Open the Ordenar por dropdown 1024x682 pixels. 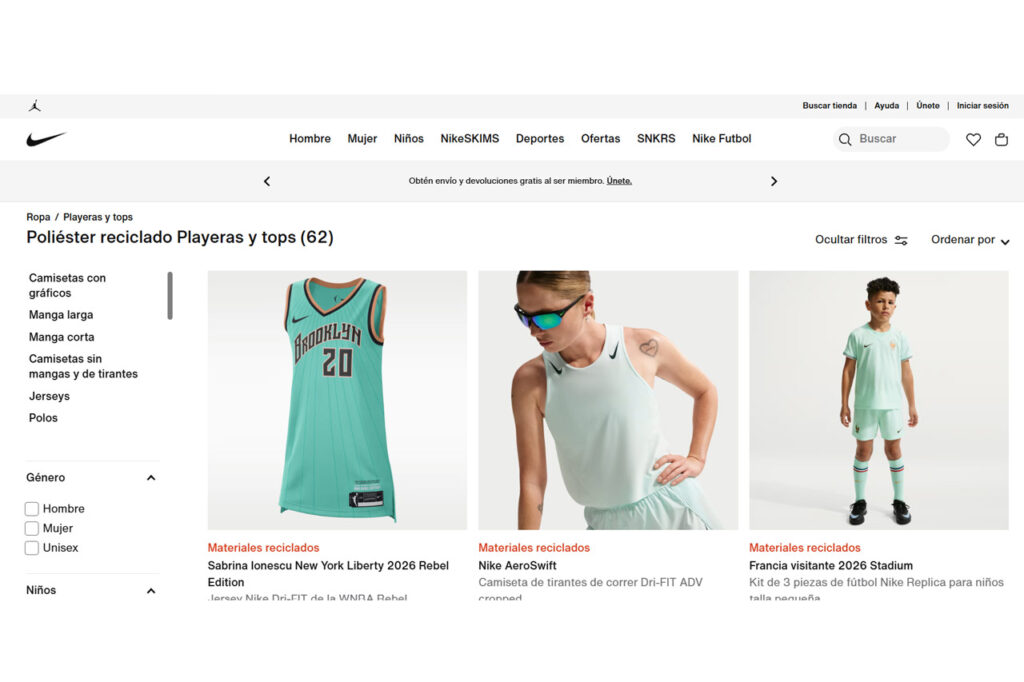970,240
